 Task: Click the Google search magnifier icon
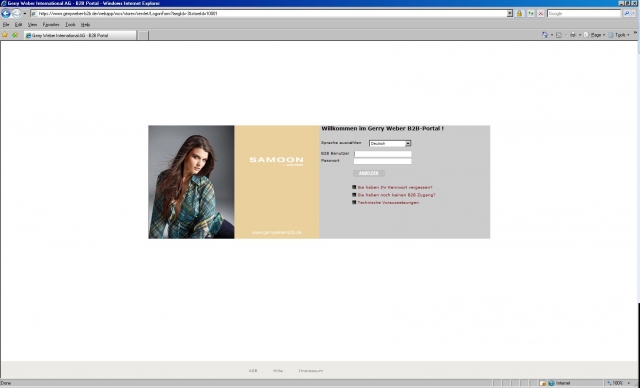click(627, 13)
